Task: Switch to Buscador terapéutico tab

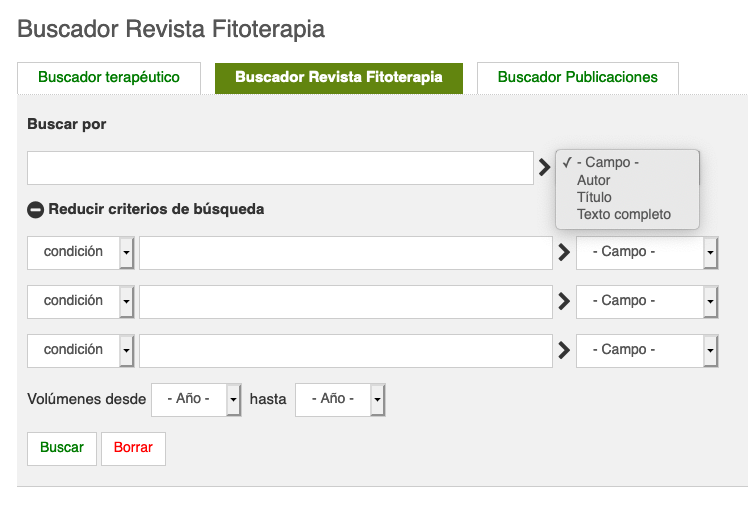Action: [109, 78]
